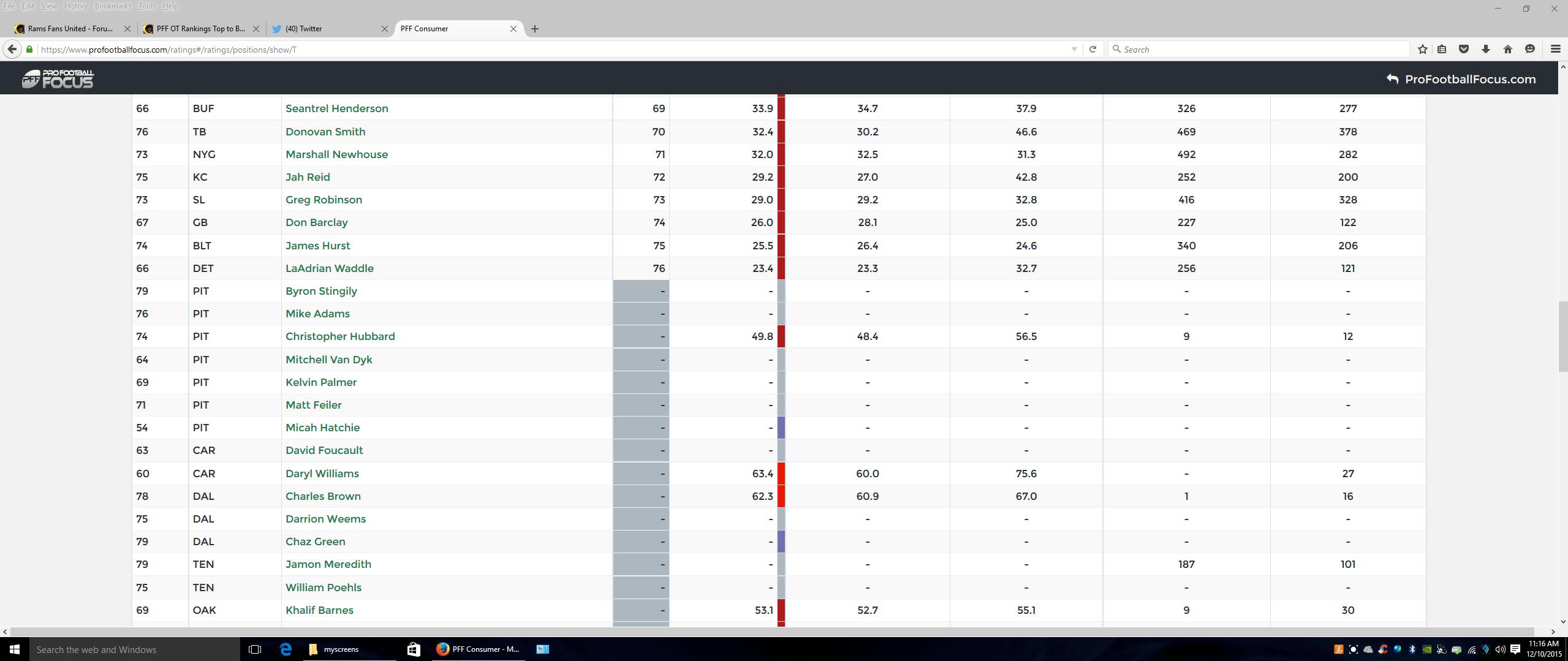
Task: Launch Microsoft Edge from the taskbar
Action: 286,649
